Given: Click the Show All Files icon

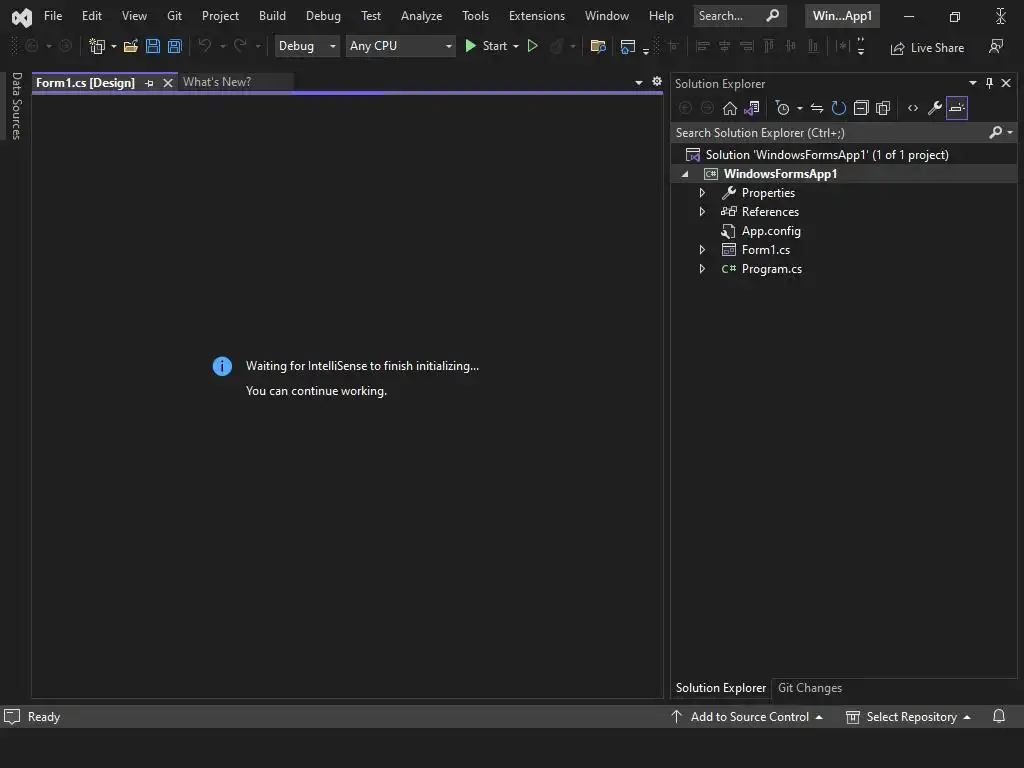Looking at the screenshot, I should [883, 108].
